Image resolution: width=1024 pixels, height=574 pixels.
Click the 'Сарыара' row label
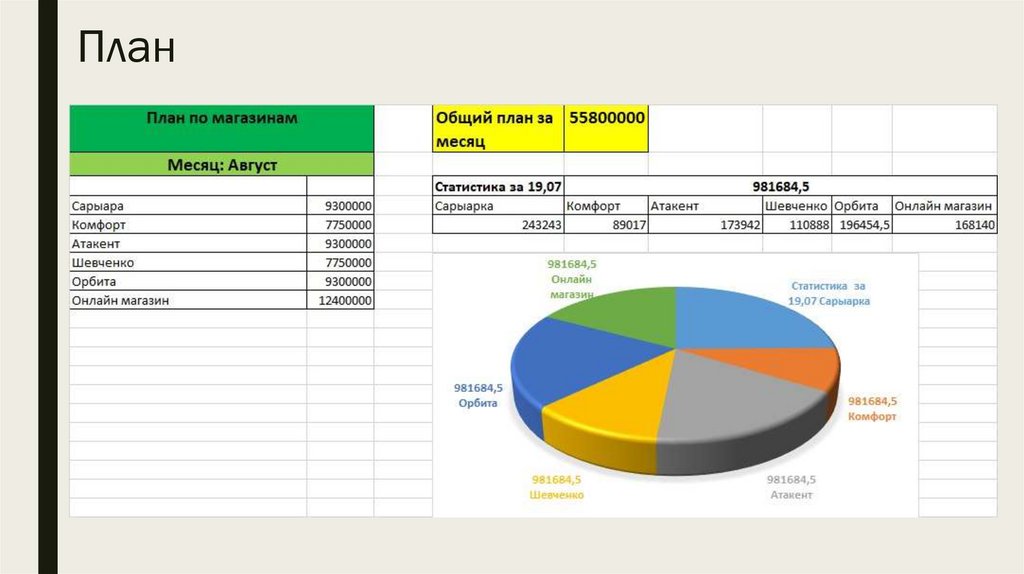(97, 206)
